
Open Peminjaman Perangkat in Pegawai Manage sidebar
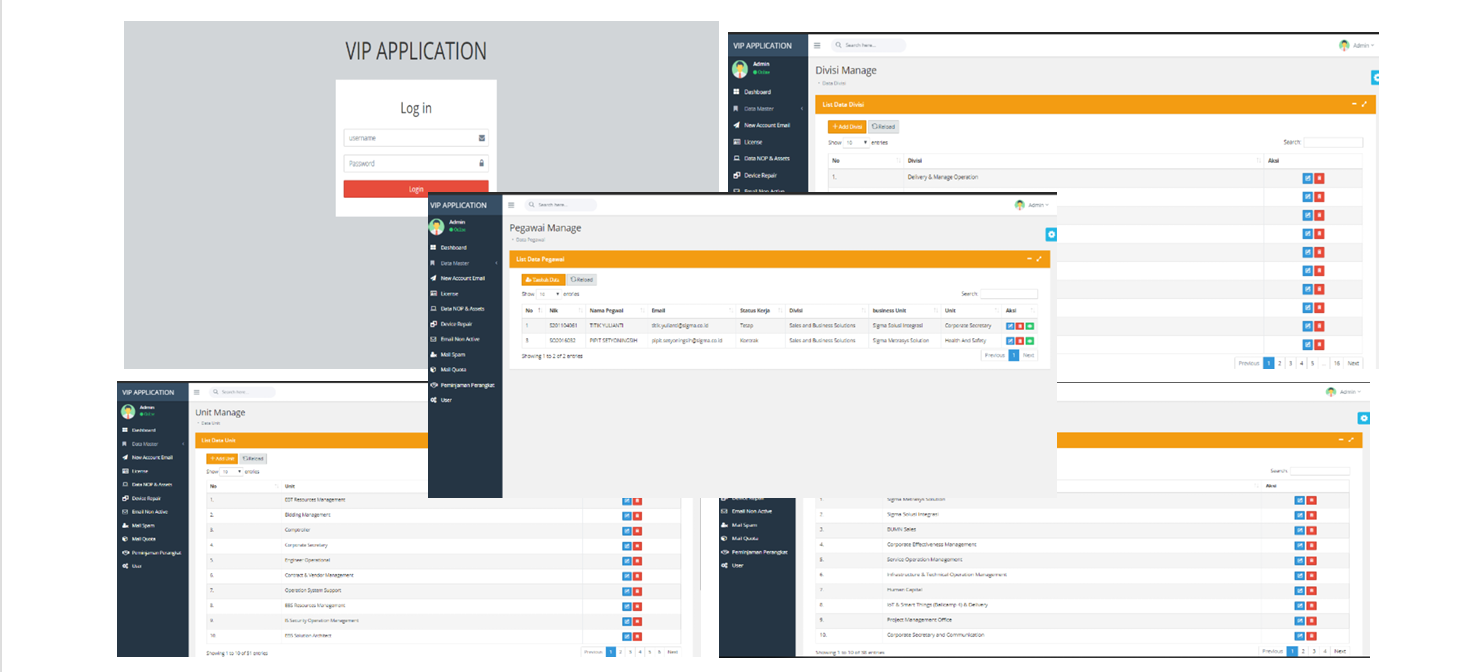coord(467,385)
